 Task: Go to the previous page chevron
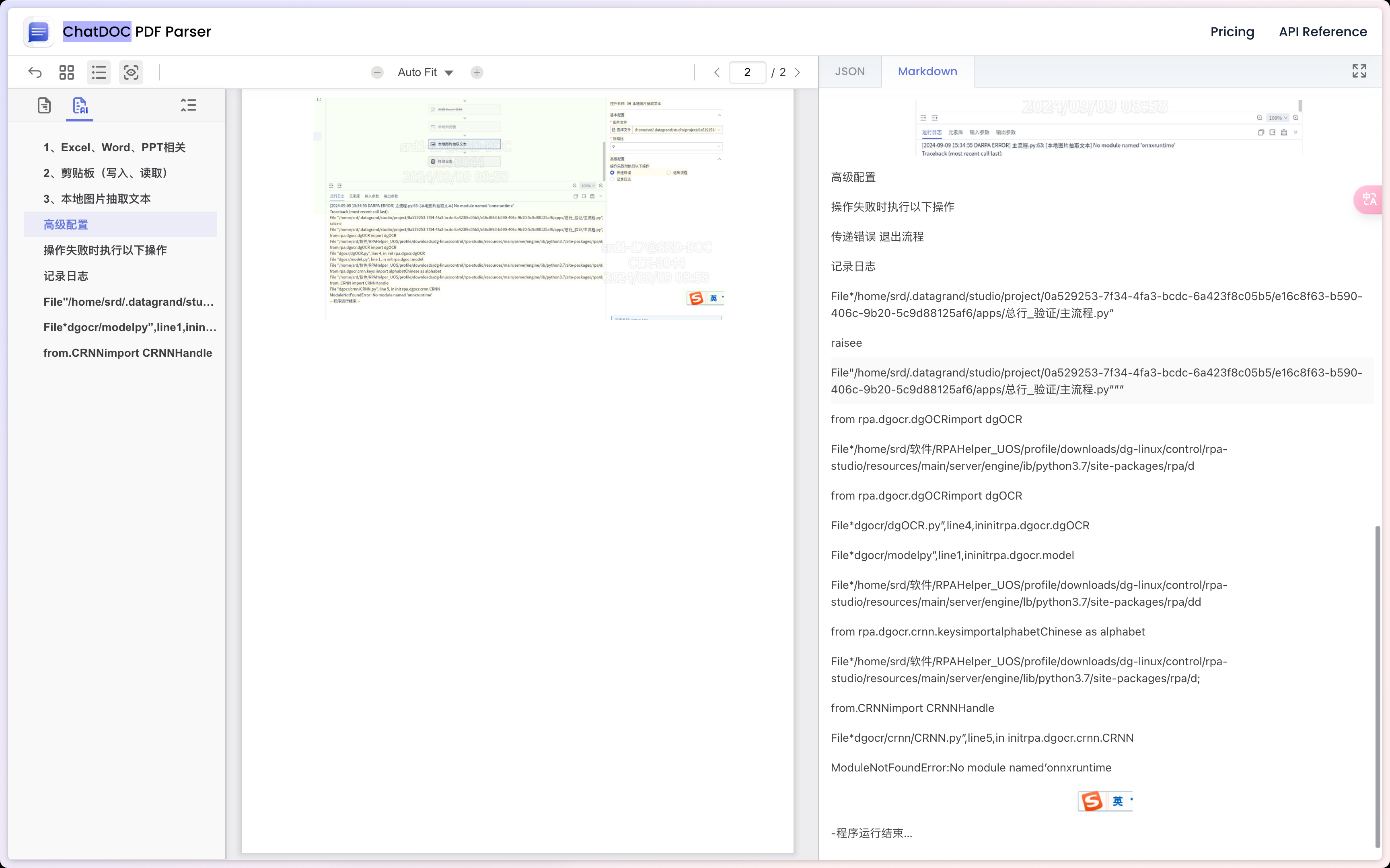tap(717, 72)
